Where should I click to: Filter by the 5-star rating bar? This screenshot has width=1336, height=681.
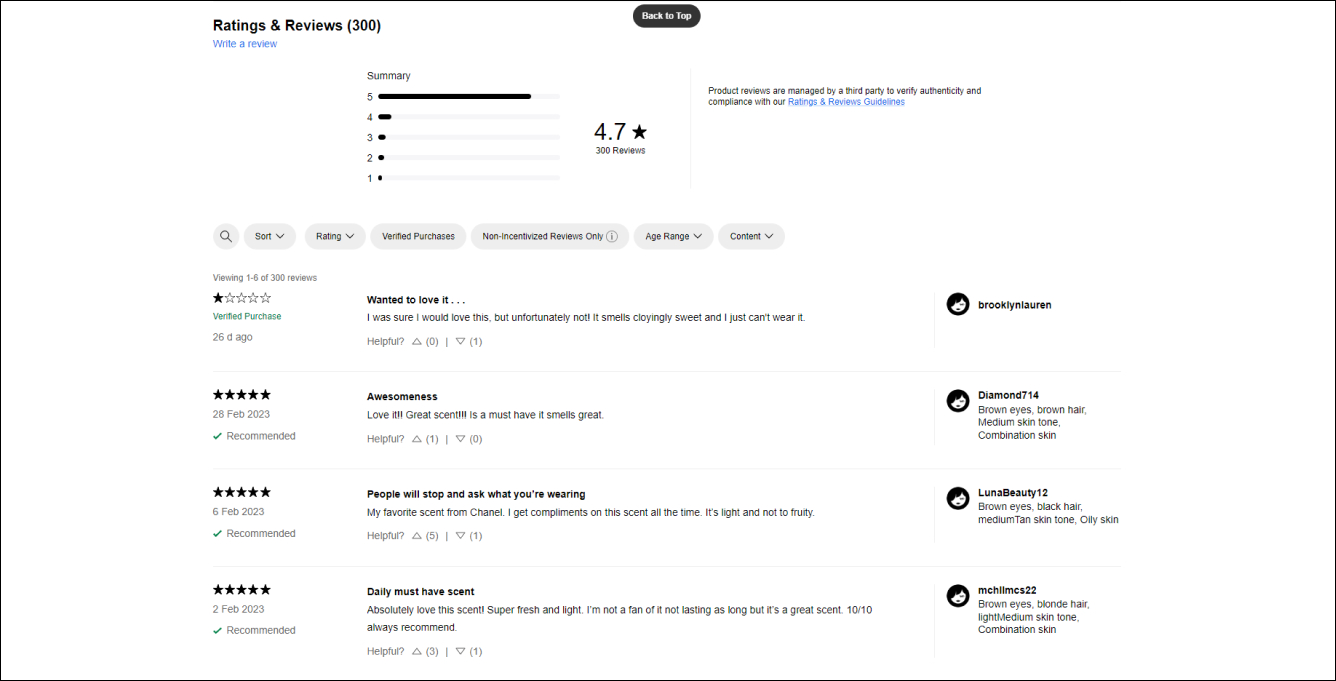[469, 97]
